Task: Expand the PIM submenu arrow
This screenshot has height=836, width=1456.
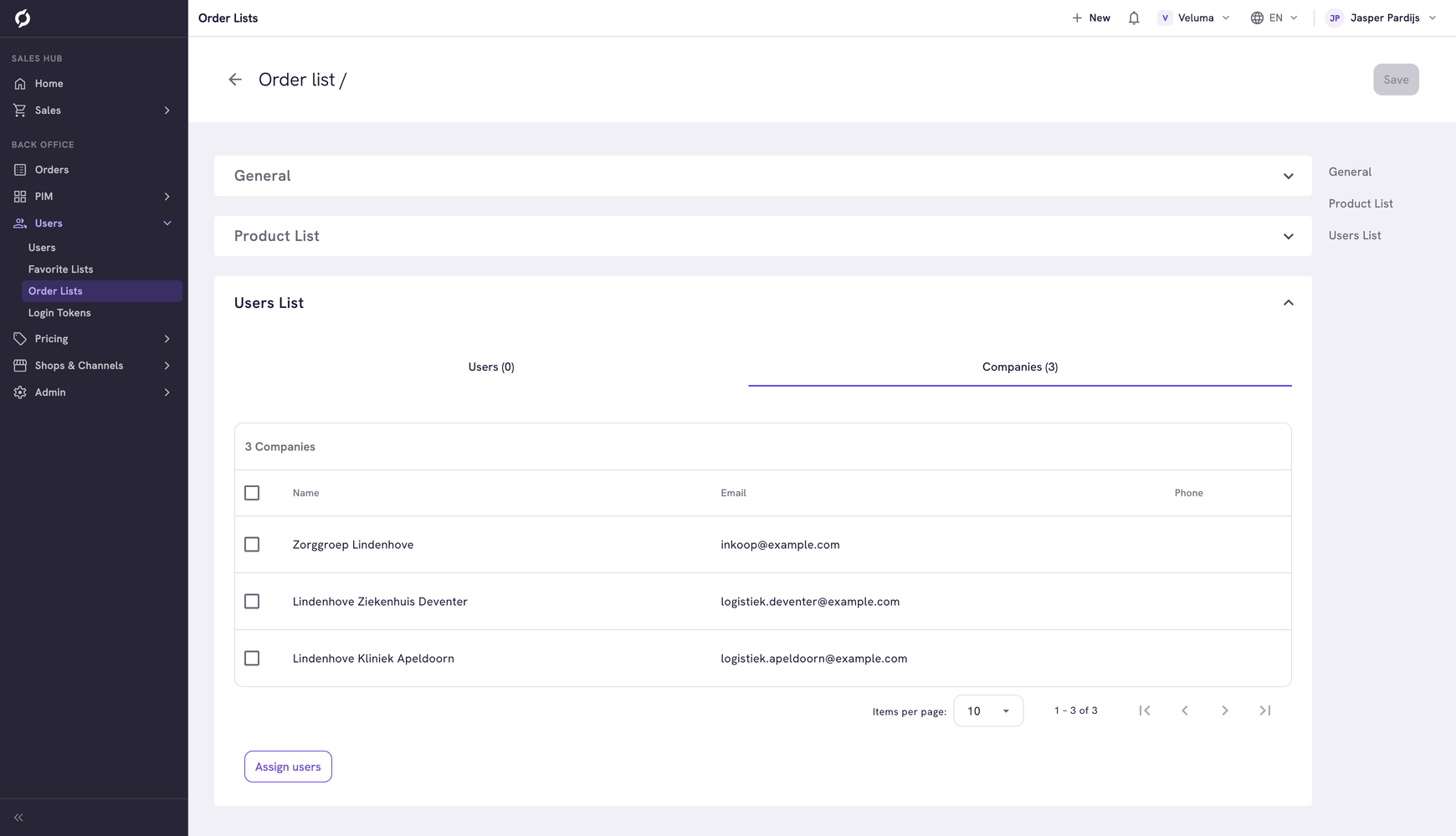Action: pyautogui.click(x=167, y=197)
